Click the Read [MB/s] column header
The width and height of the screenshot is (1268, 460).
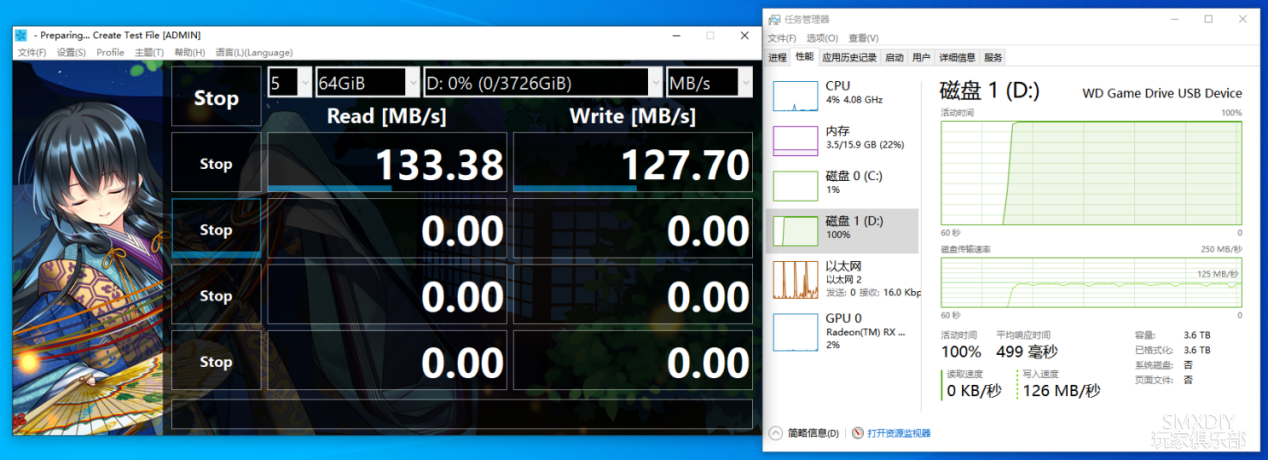(387, 116)
